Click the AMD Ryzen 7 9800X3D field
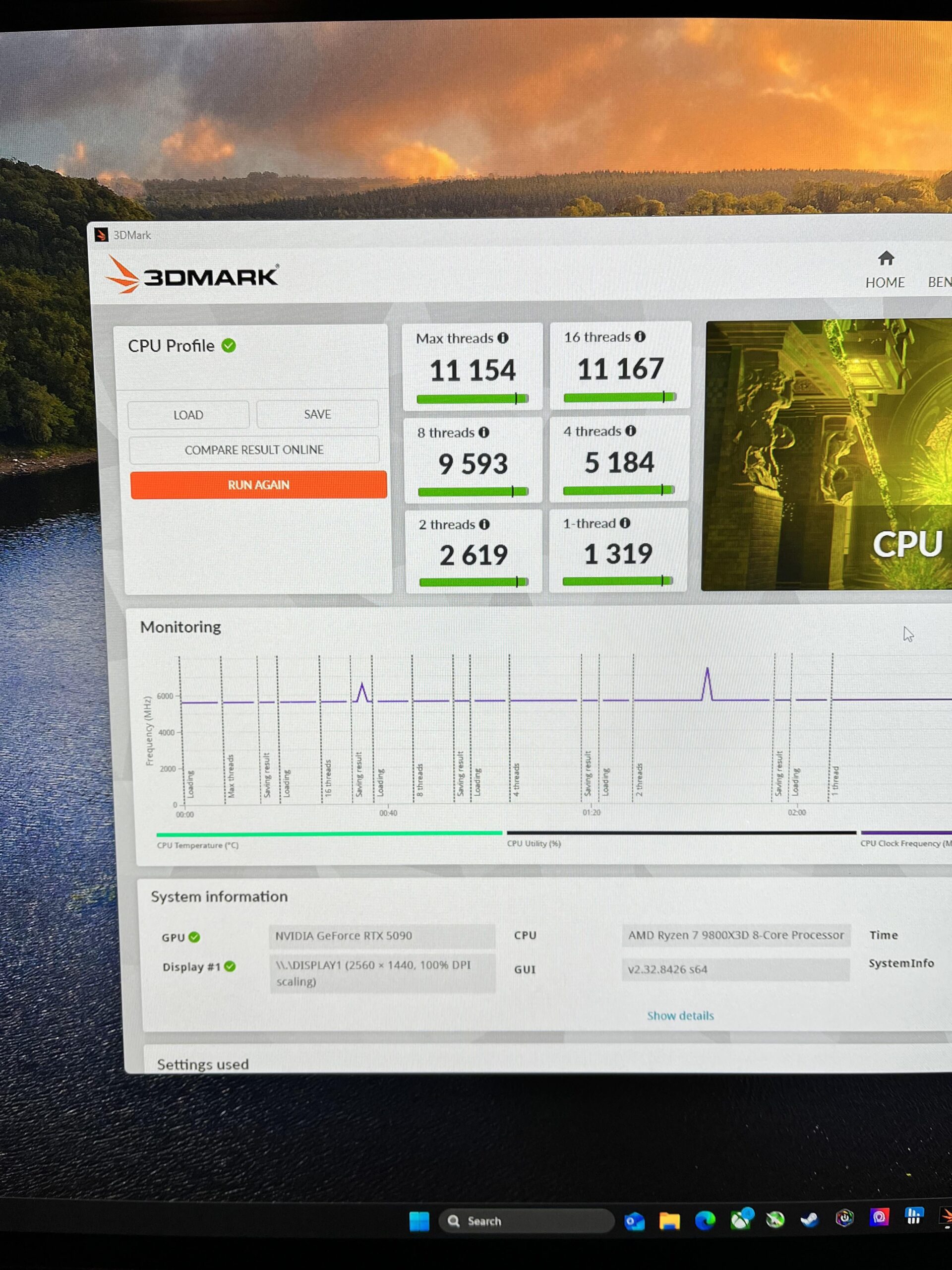Image resolution: width=952 pixels, height=1270 pixels. click(736, 935)
